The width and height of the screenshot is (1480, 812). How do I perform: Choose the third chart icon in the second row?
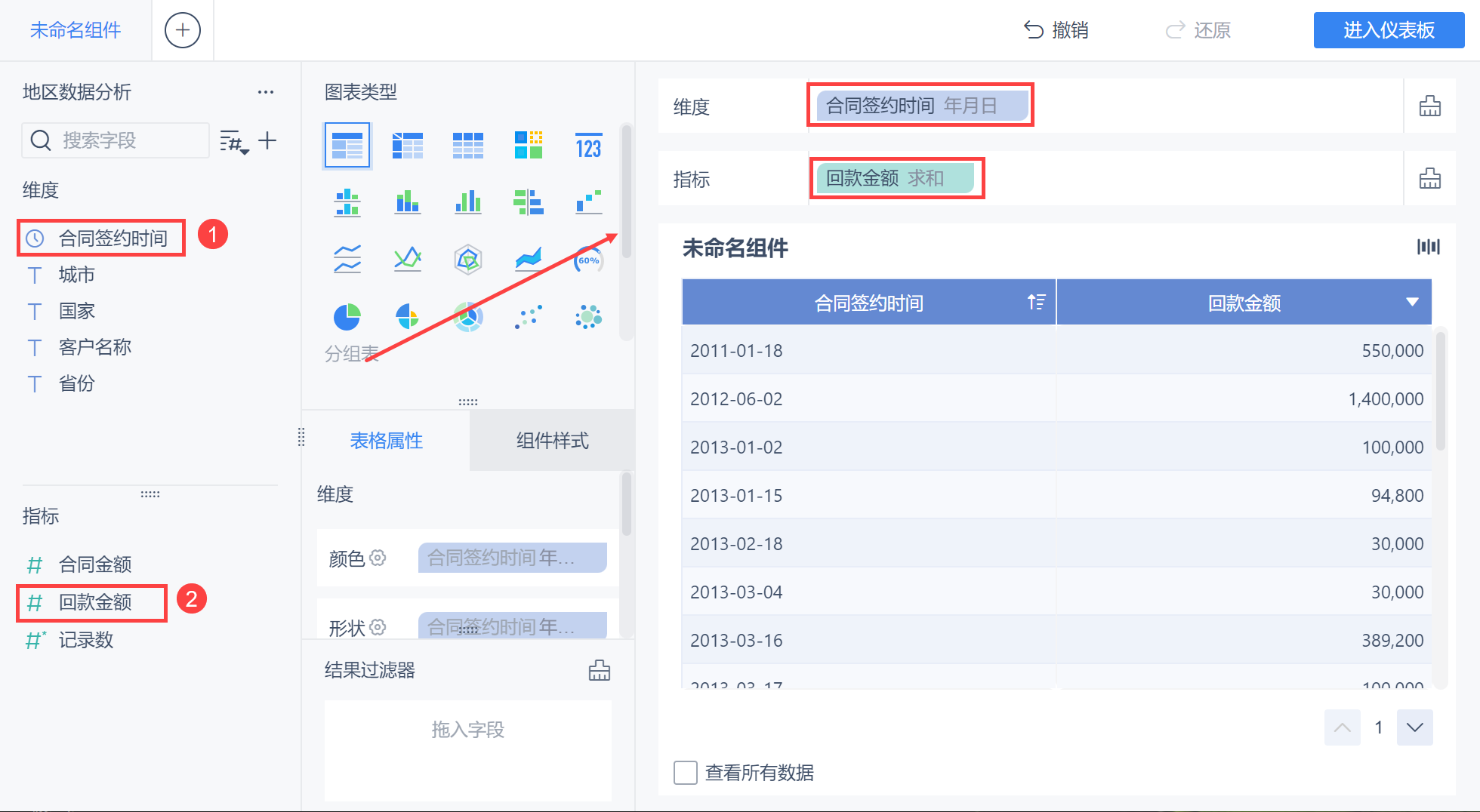[x=468, y=202]
